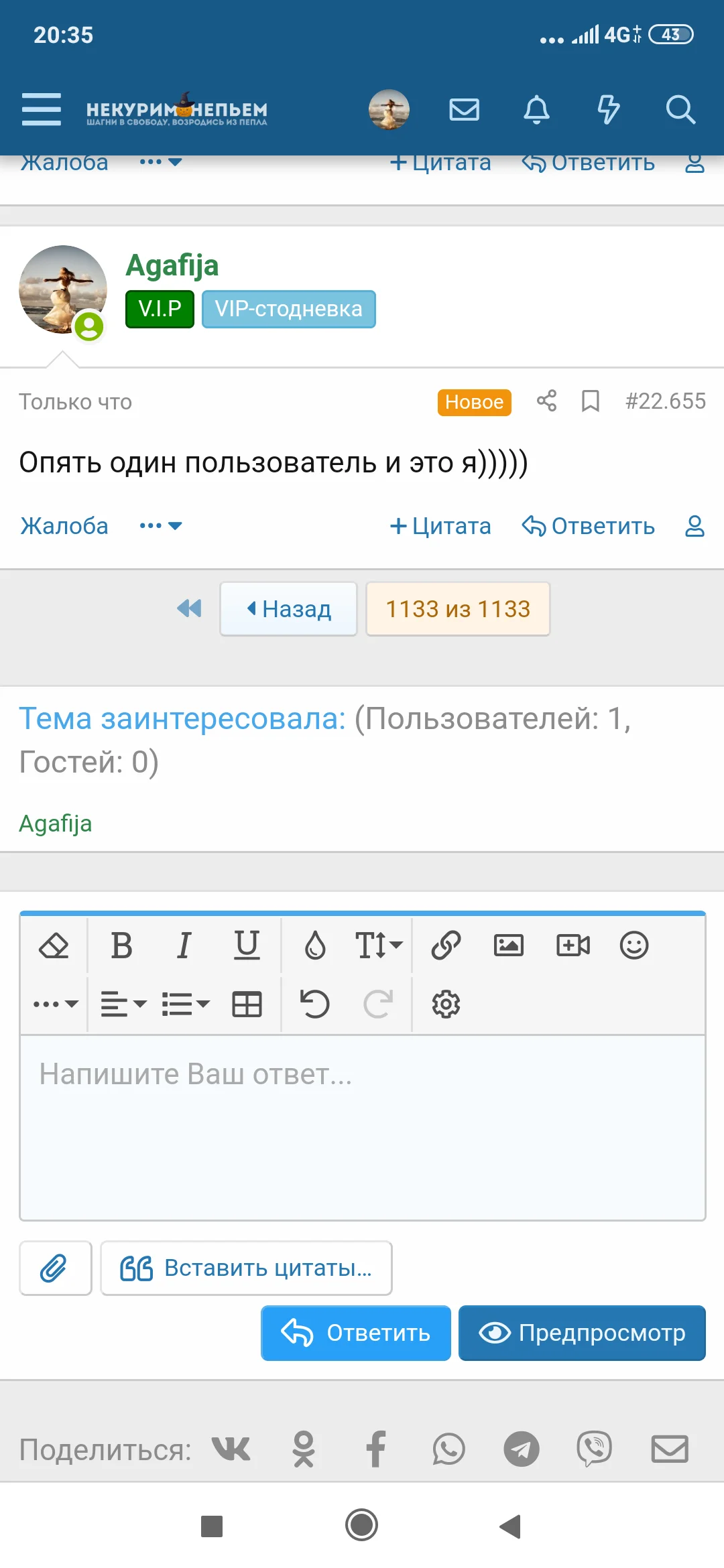Open the page selector 1133 из 1133
Image resolution: width=724 pixels, height=1568 pixels.
click(458, 608)
